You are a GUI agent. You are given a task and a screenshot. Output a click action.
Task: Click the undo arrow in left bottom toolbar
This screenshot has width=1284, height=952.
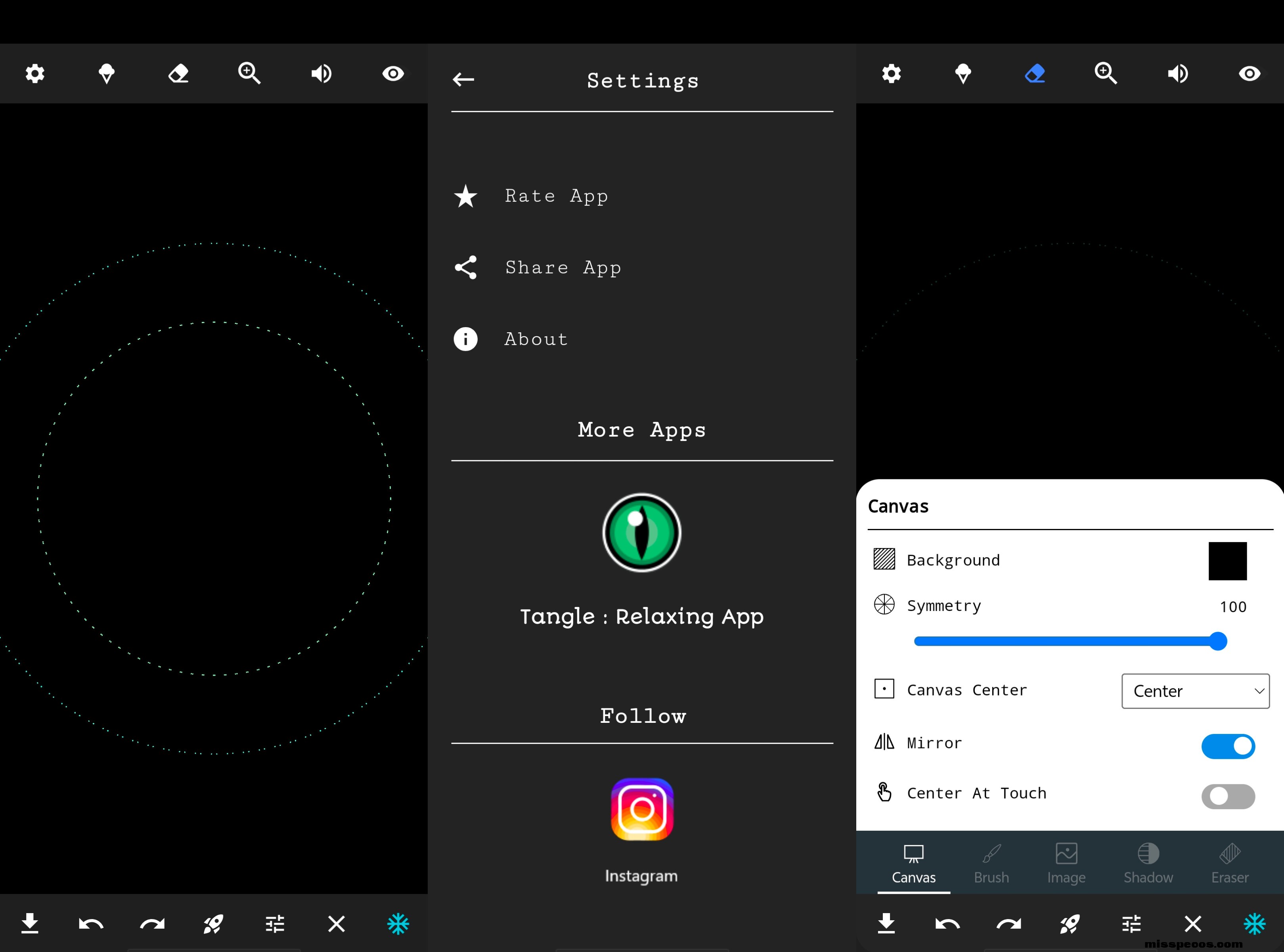click(91, 924)
